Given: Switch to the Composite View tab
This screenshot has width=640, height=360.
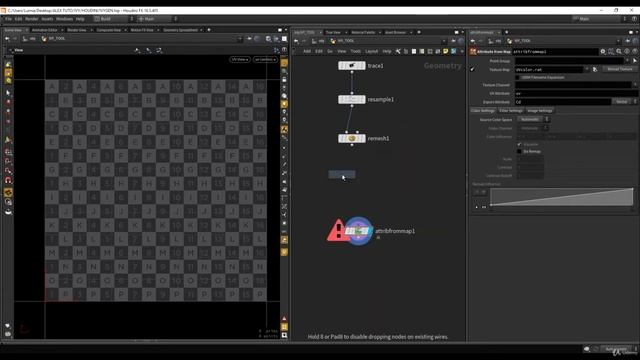Looking at the screenshot, I should [x=109, y=30].
